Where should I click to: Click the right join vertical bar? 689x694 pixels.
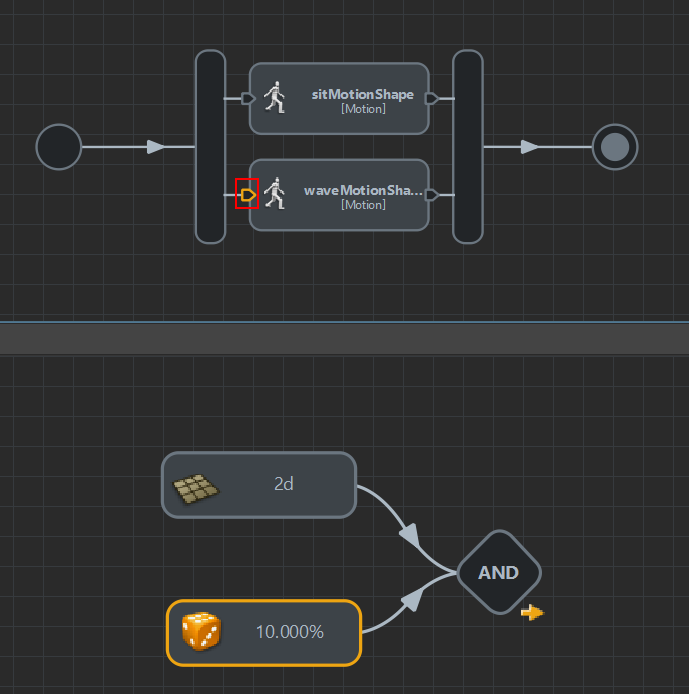coord(468,147)
